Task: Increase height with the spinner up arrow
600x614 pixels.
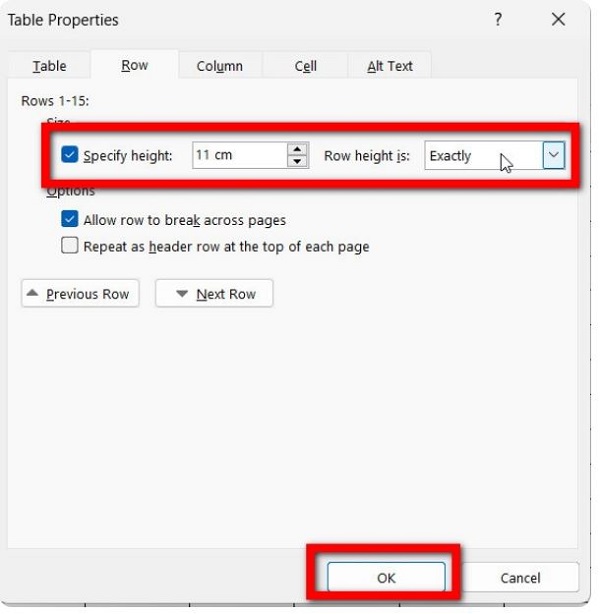Action: [x=297, y=149]
